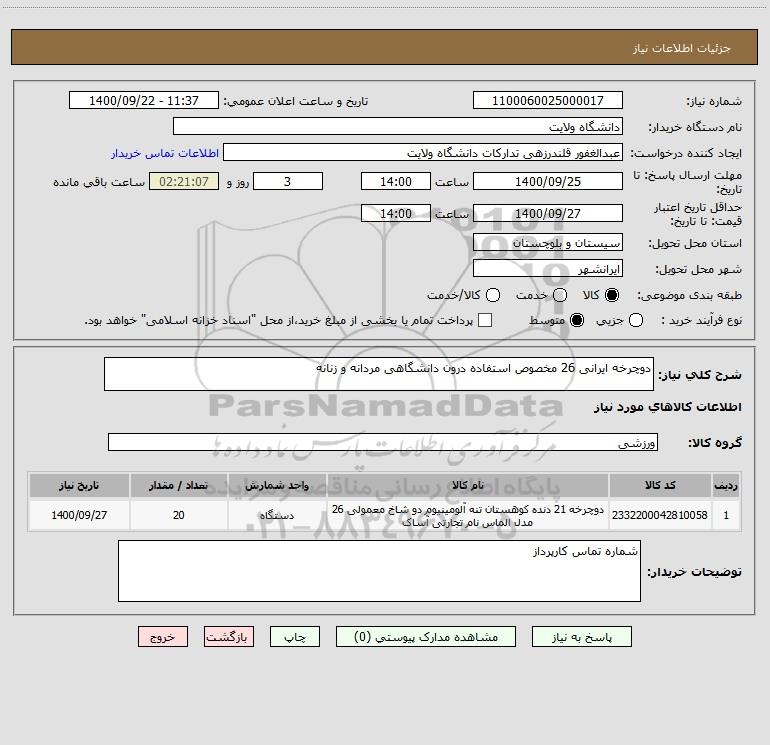The width and height of the screenshot is (770, 745).
Task: Click the تاریخ نیاز column header
Action: click(x=79, y=485)
